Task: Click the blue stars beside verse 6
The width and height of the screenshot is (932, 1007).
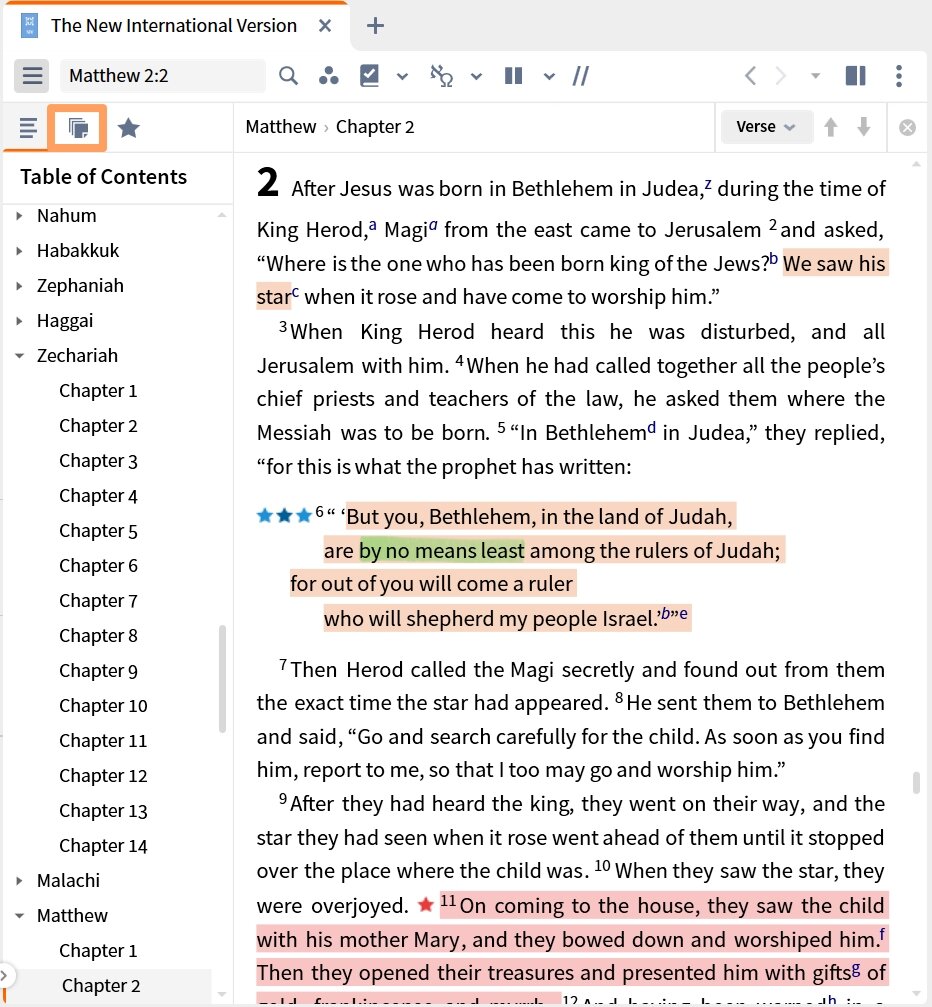Action: coord(284,516)
